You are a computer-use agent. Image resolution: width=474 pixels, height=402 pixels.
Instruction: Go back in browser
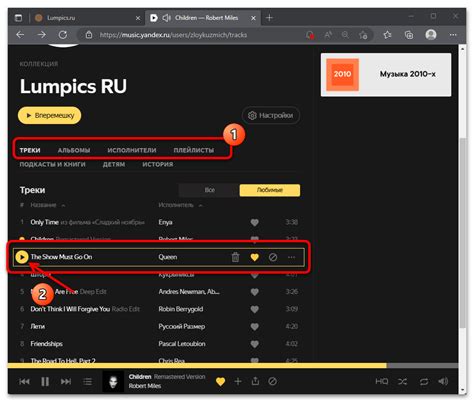point(20,35)
